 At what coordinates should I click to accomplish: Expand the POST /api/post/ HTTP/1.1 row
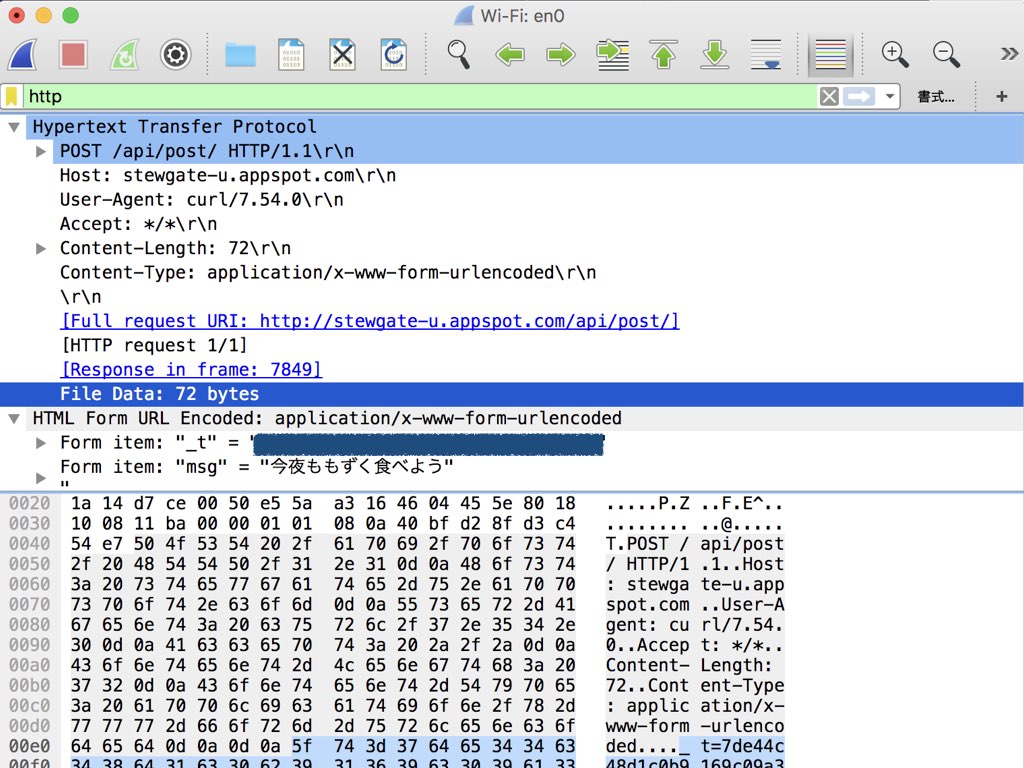pyautogui.click(x=40, y=152)
